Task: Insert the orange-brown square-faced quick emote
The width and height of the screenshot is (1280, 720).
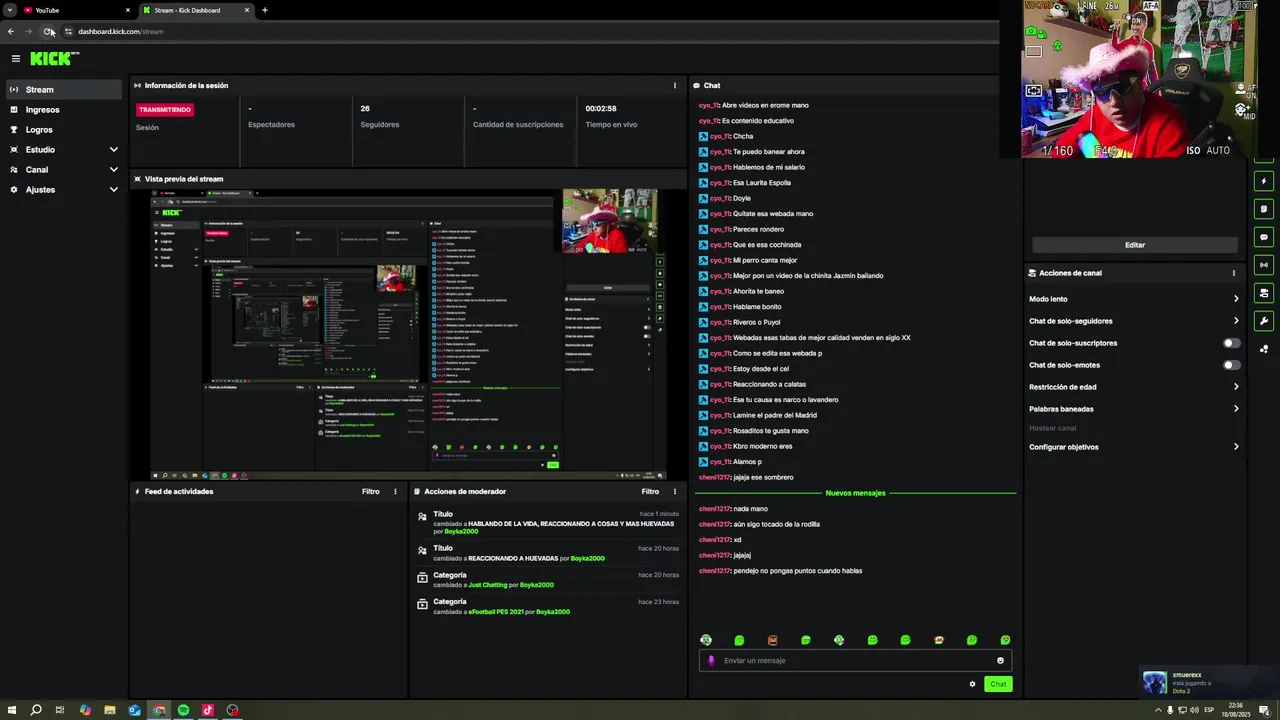Action: pyautogui.click(x=772, y=640)
